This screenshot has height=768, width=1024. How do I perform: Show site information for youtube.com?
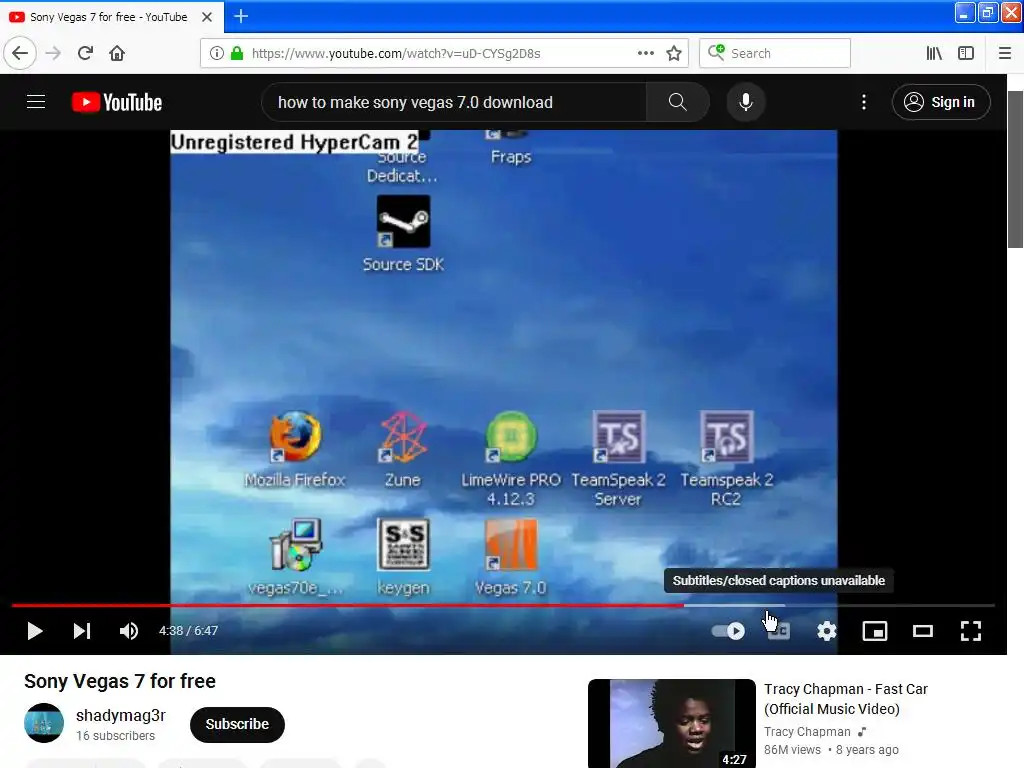pos(217,54)
